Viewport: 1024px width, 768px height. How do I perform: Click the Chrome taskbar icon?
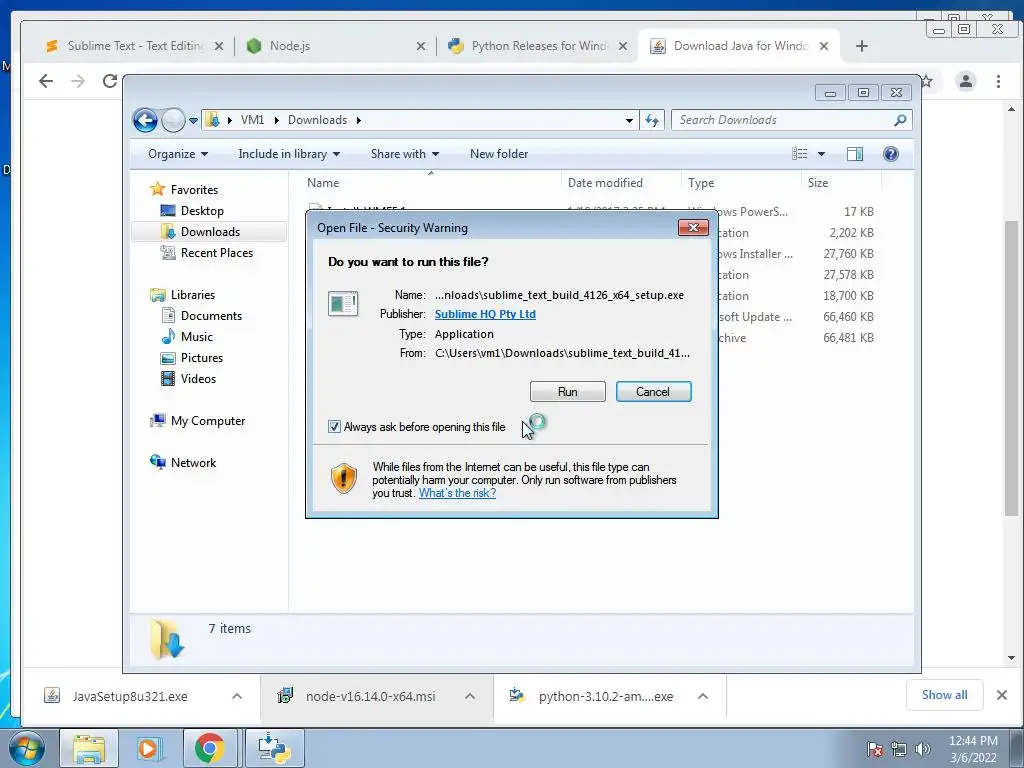click(209, 748)
